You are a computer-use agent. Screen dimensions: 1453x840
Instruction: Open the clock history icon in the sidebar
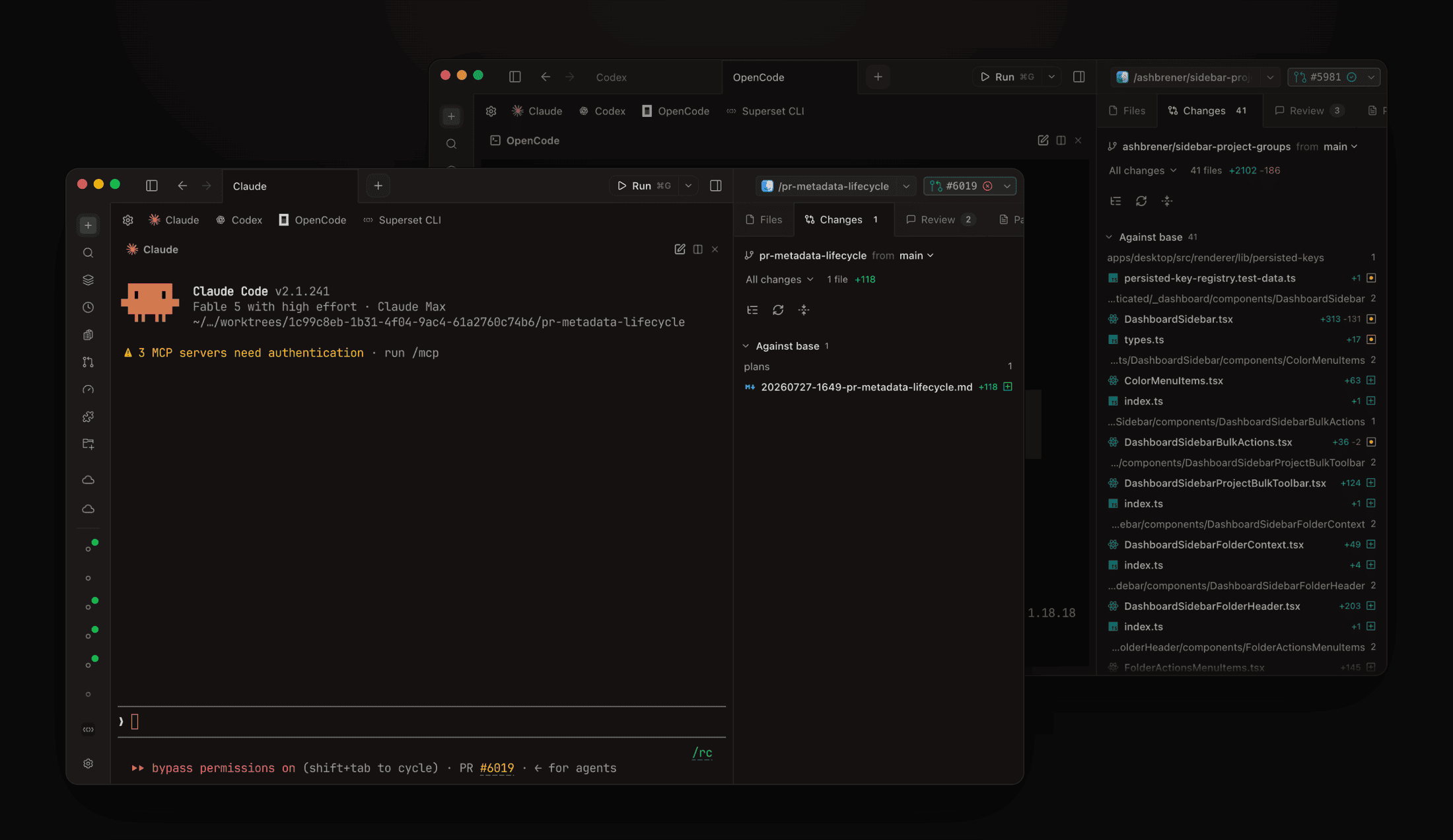click(88, 308)
